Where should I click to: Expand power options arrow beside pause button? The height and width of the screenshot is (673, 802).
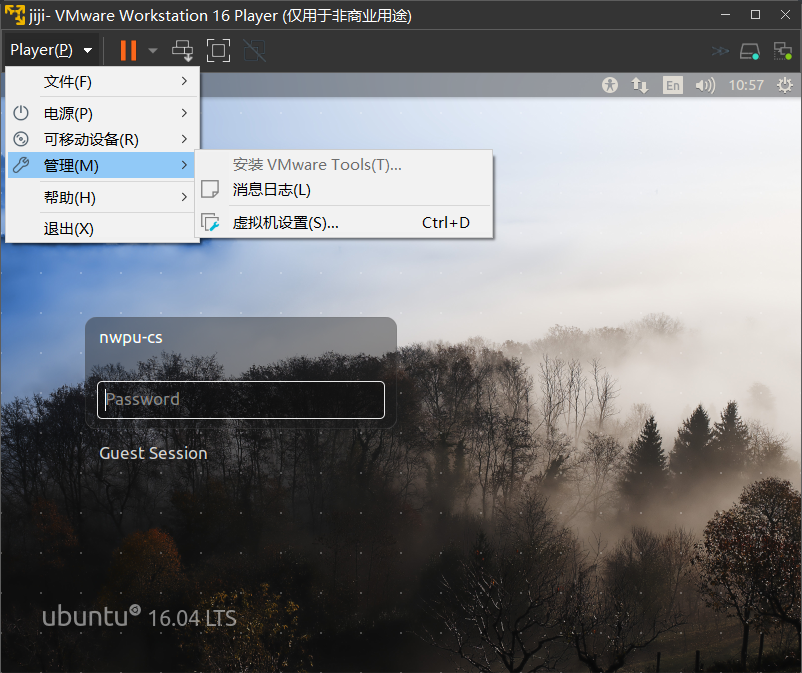pyautogui.click(x=153, y=50)
